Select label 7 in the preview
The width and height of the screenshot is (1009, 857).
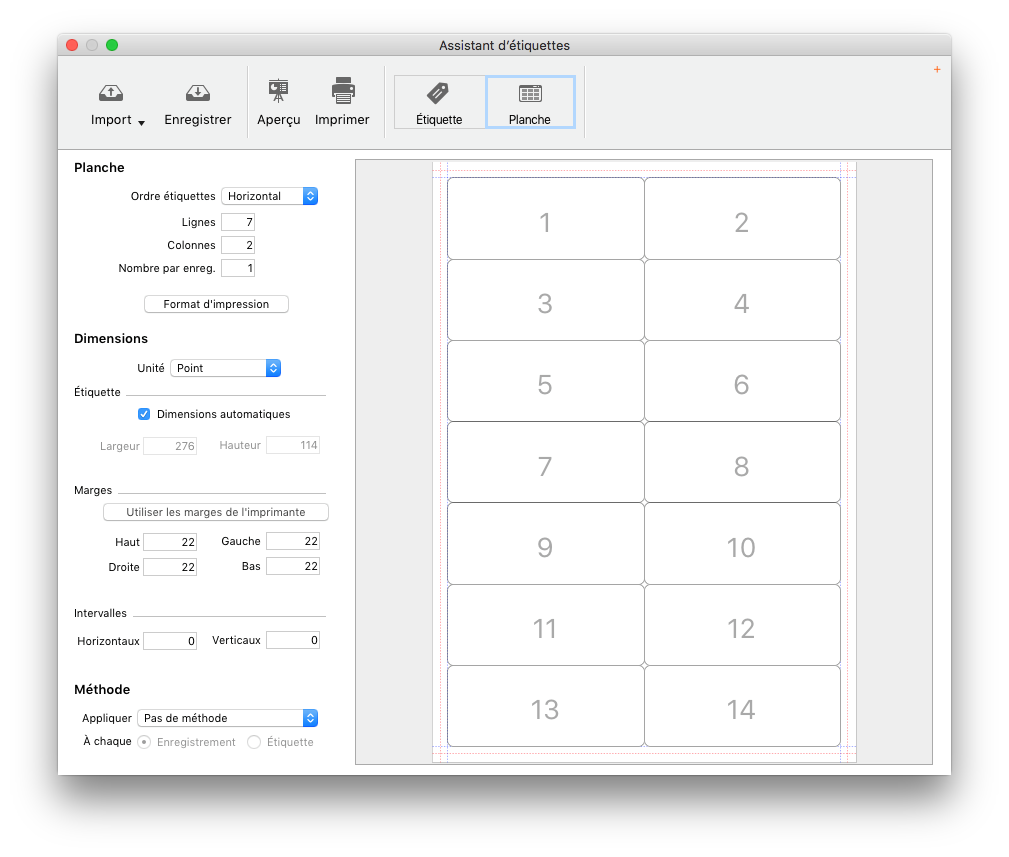click(x=545, y=466)
